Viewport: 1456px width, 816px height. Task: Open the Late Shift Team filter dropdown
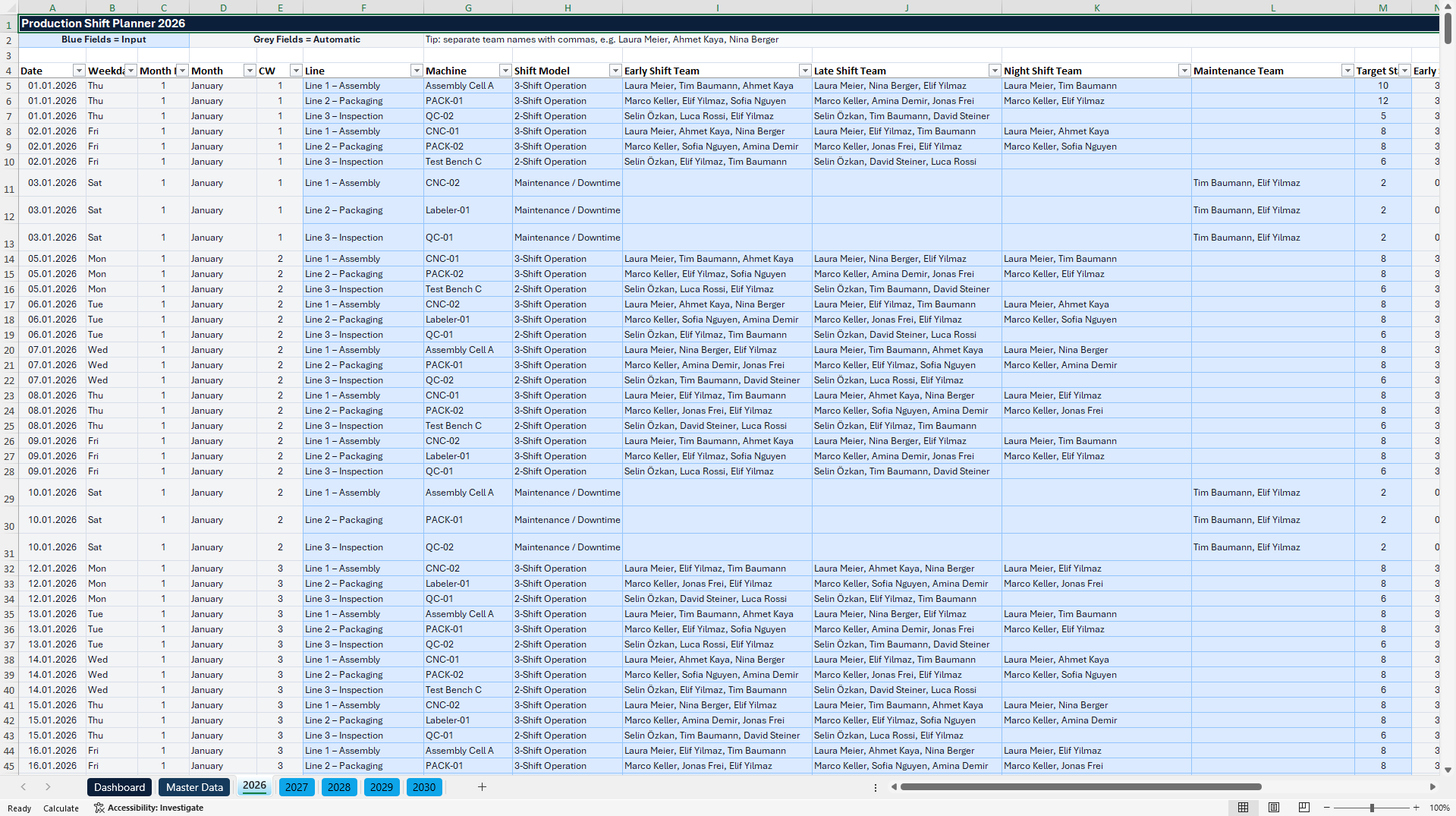point(994,71)
